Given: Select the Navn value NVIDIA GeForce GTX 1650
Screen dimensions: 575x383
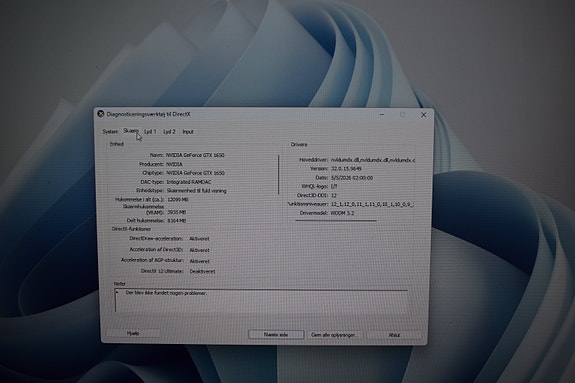Looking at the screenshot, I should [x=195, y=155].
